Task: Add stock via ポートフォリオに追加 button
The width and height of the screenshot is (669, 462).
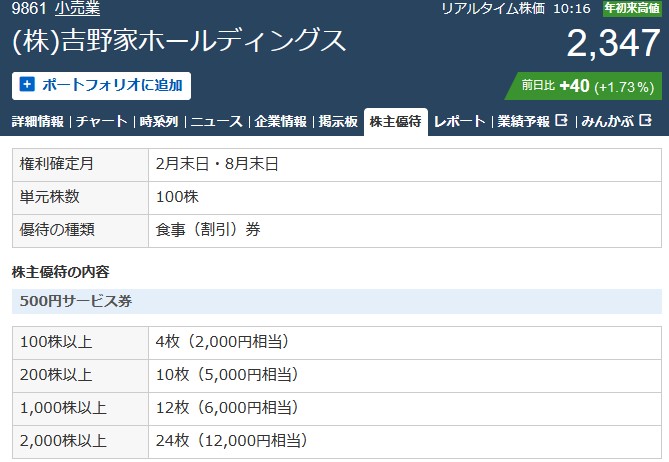Action: [102, 86]
